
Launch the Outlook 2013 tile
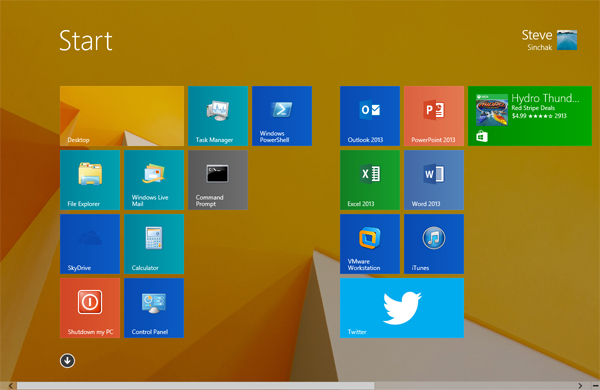click(370, 116)
